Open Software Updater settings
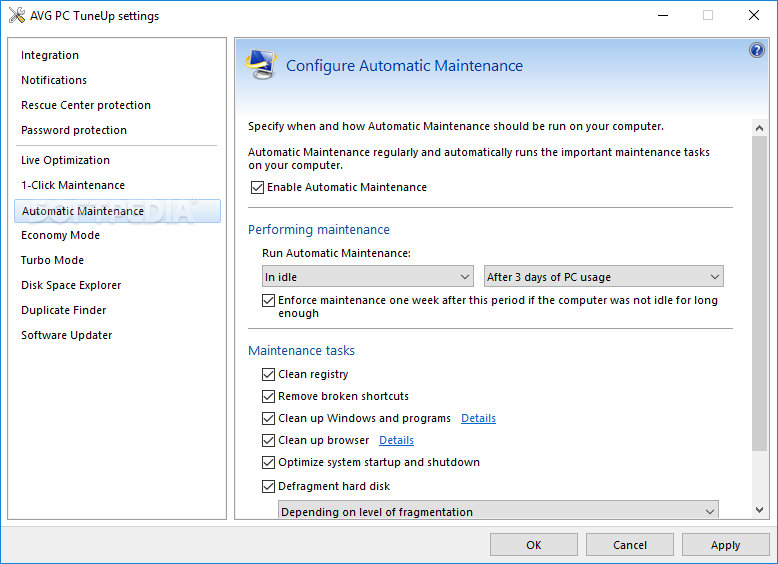778x564 pixels. (x=66, y=335)
